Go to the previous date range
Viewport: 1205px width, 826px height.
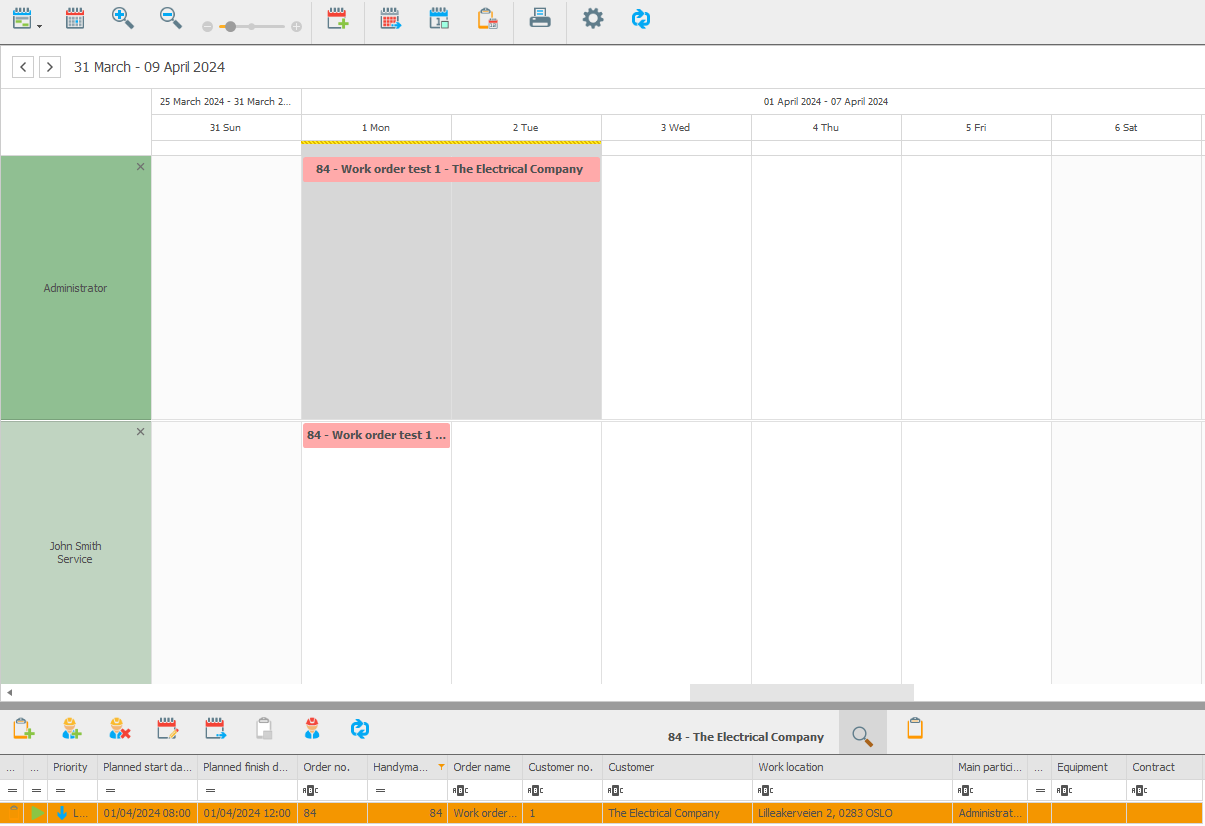23,67
